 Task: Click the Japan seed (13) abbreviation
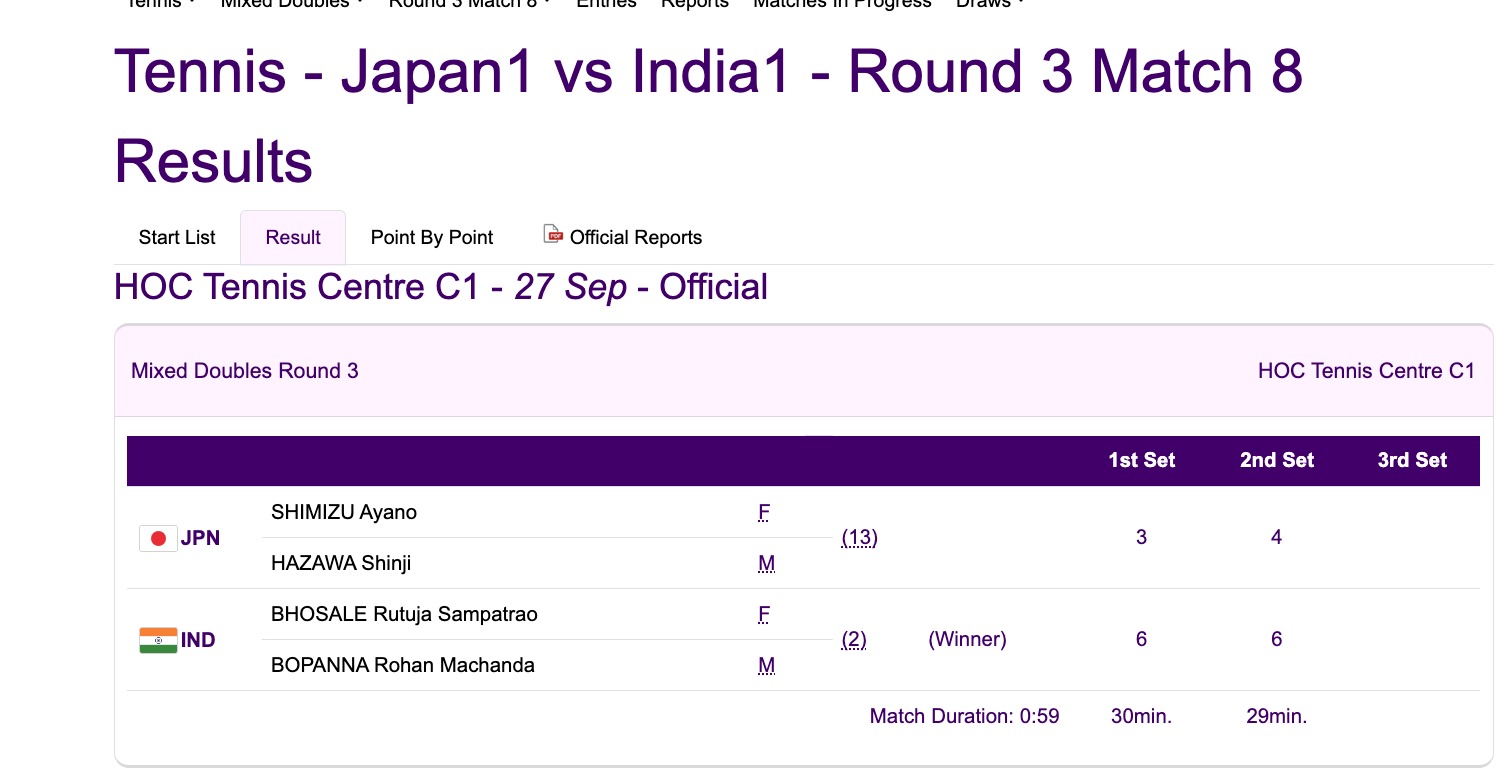[859, 538]
